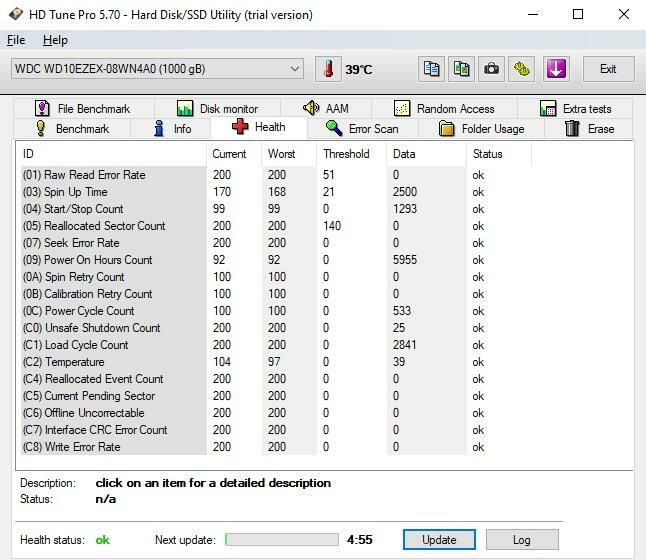Switch to the Benchmark tab
Image resolution: width=646 pixels, height=560 pixels.
coord(72,129)
